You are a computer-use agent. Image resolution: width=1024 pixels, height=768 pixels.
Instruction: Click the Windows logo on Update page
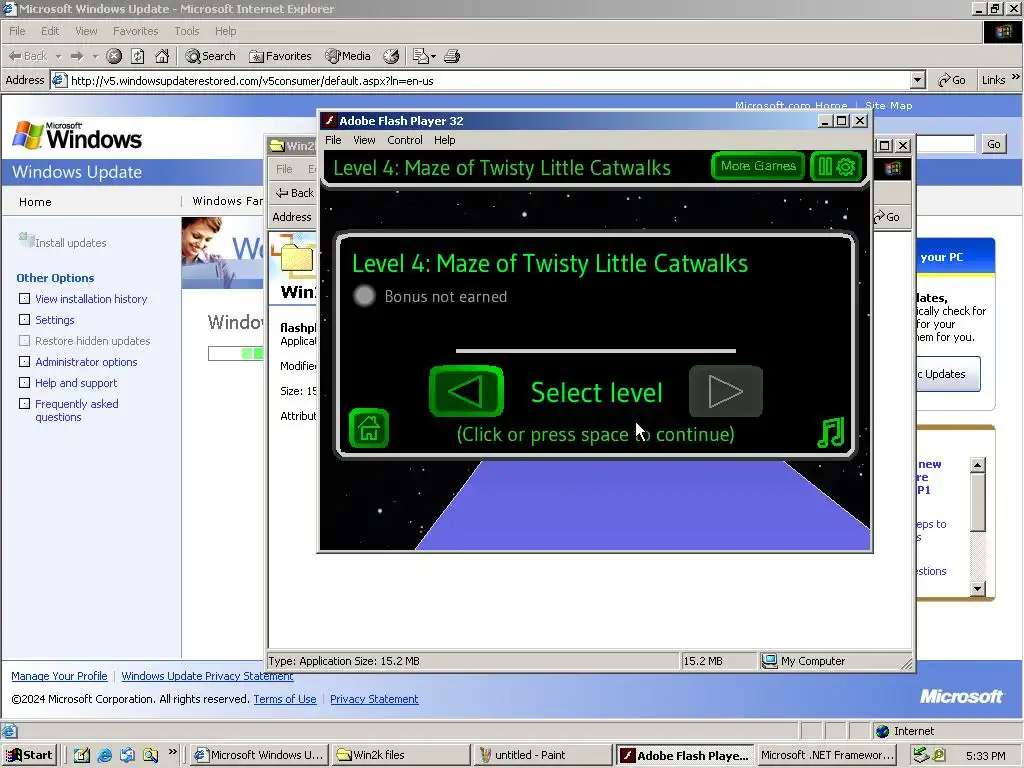pyautogui.click(x=77, y=135)
